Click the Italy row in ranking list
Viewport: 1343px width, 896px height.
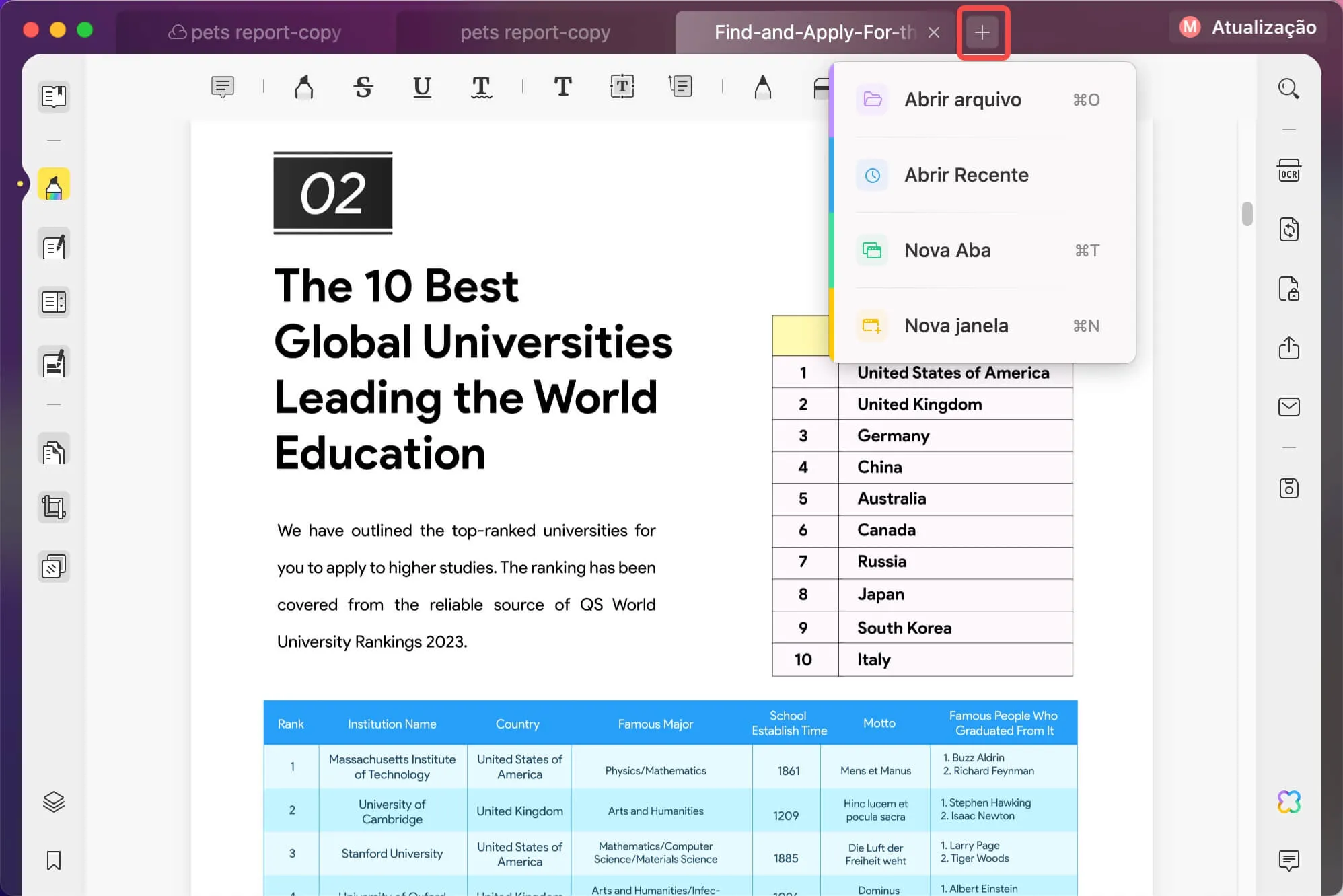pyautogui.click(x=922, y=659)
